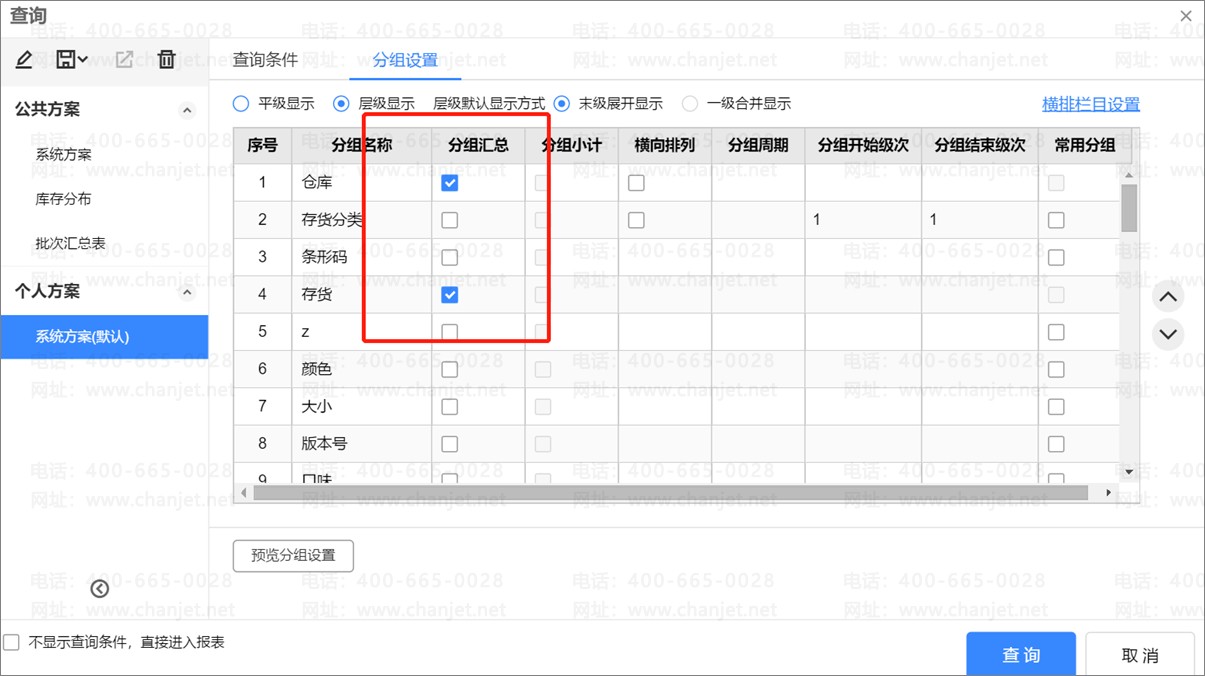Click the 常用分组 column header
Image resolution: width=1205 pixels, height=676 pixels.
[x=1085, y=145]
